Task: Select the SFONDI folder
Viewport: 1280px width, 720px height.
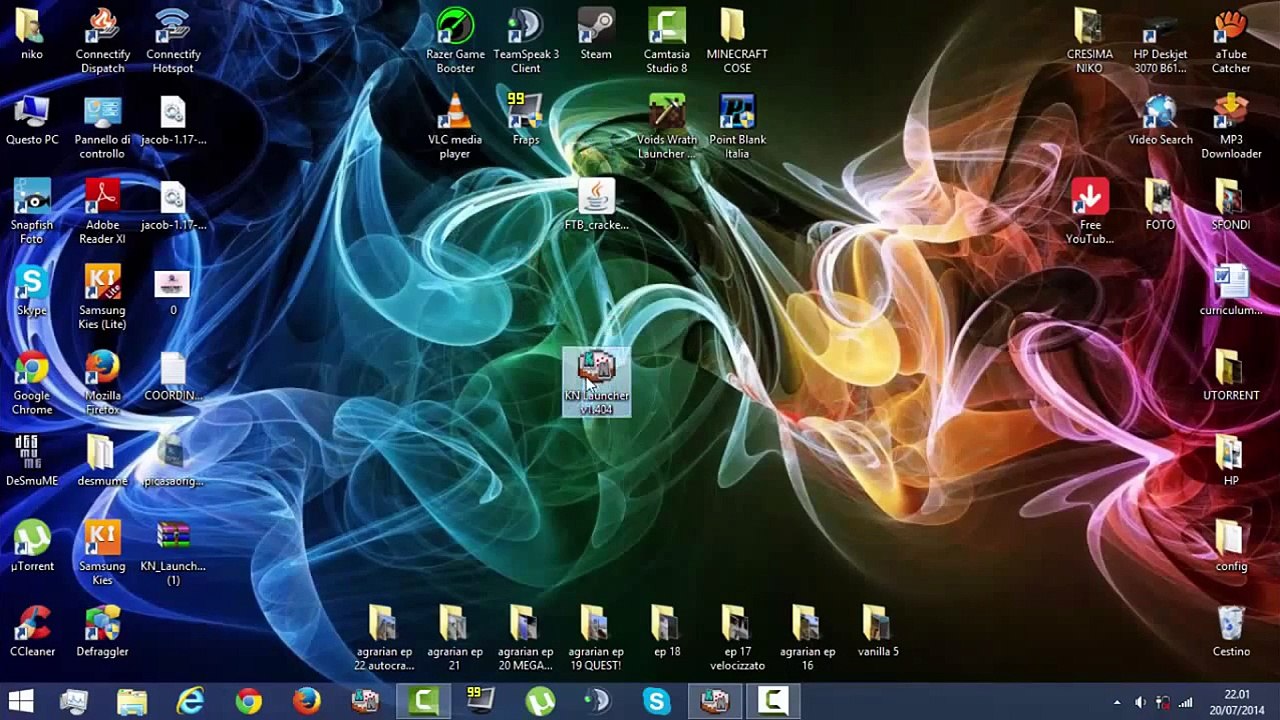Action: coord(1231,205)
